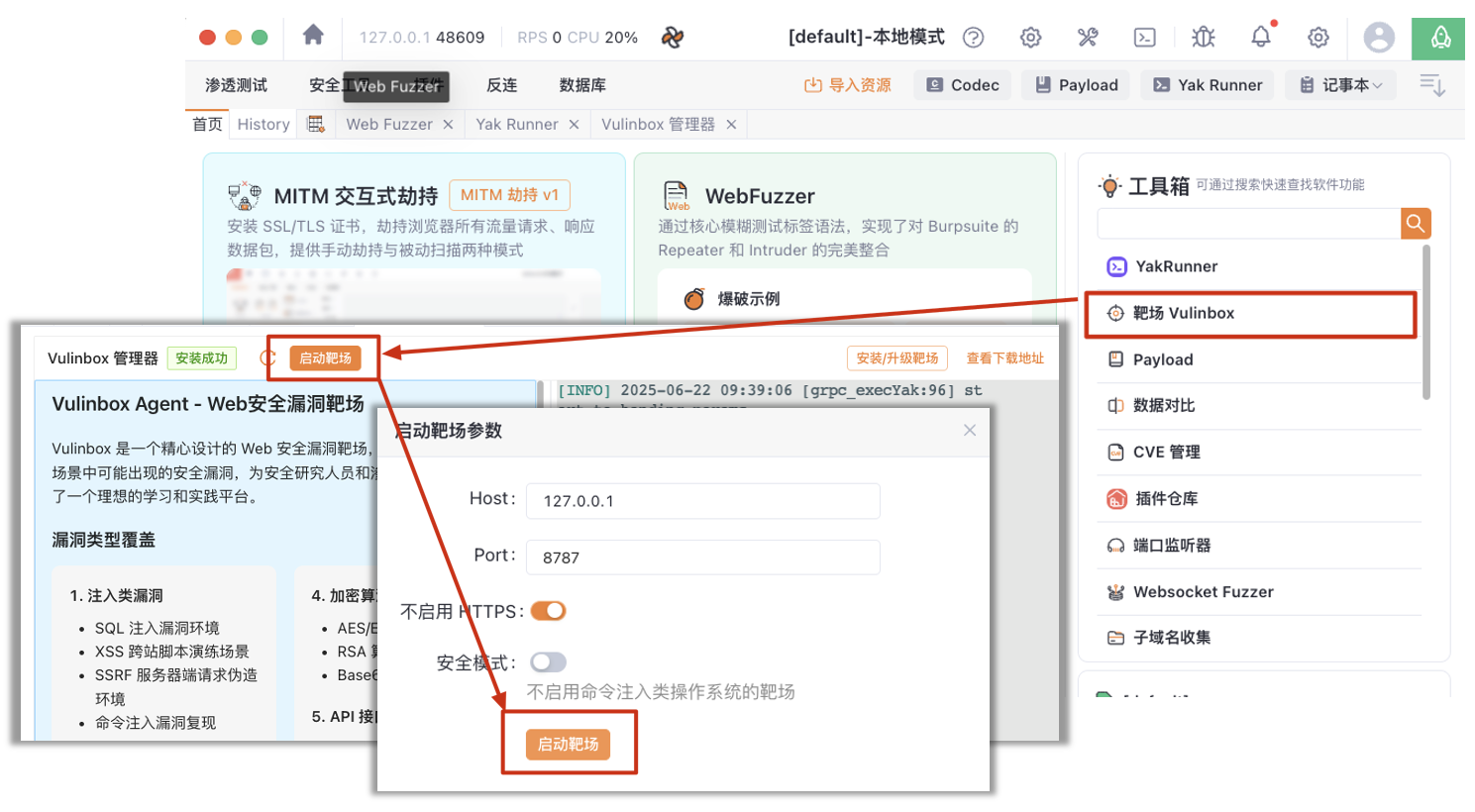
Task: Open 插件仓库 in the toolbox
Action: point(1259,499)
